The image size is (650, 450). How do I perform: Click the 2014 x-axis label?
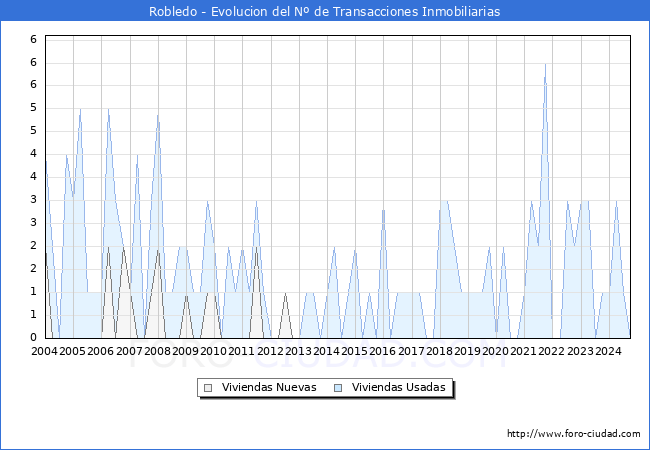tap(327, 351)
